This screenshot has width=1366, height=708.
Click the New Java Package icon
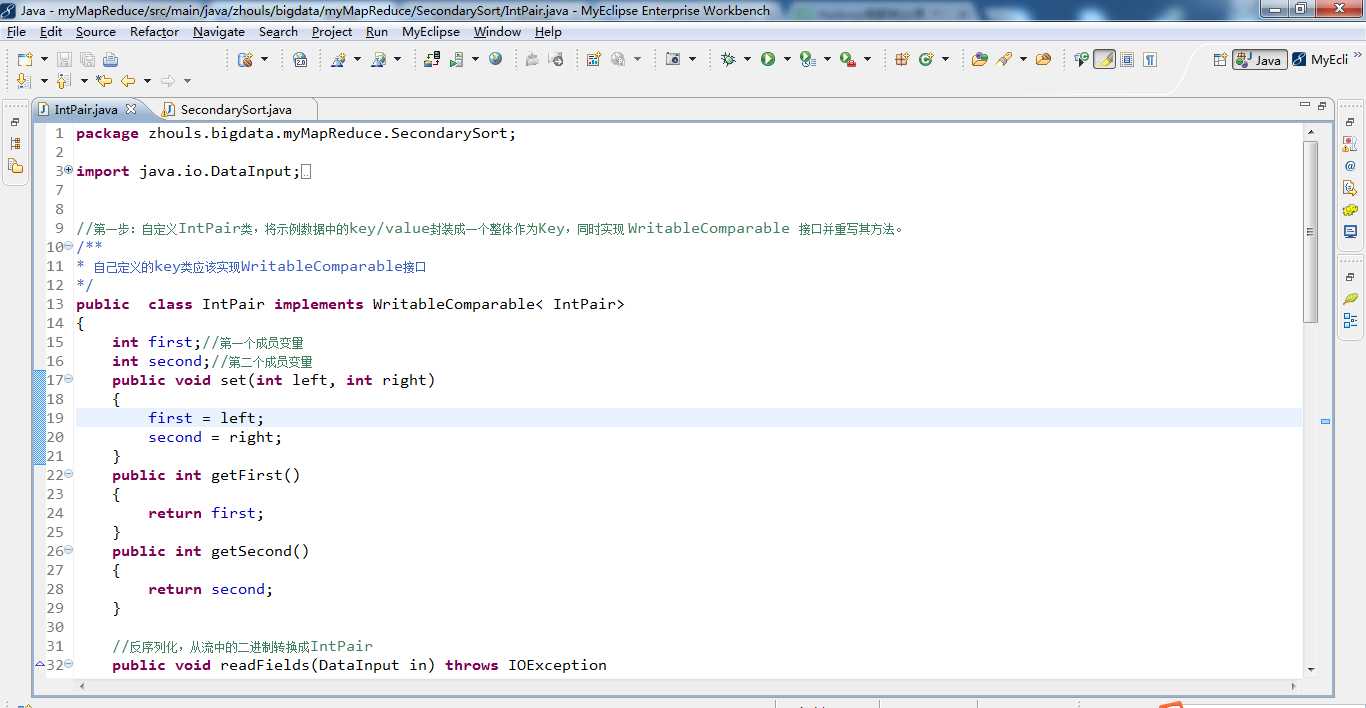(902, 59)
